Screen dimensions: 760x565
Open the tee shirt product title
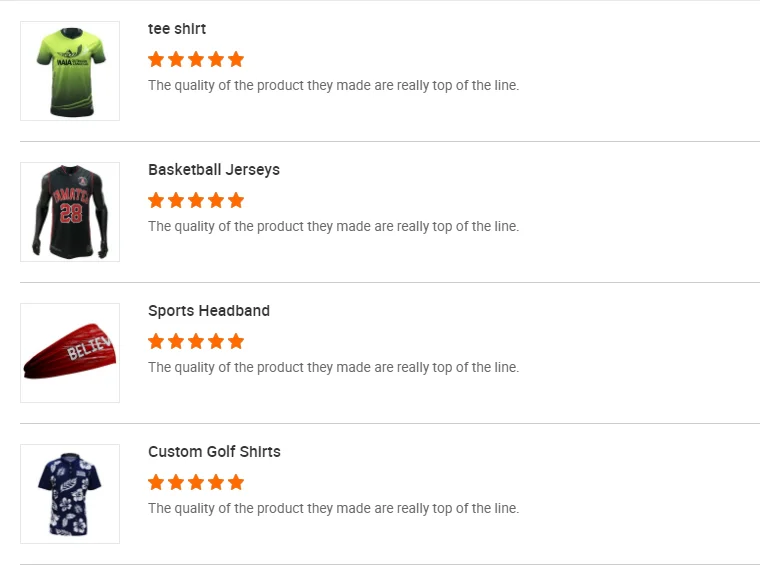point(177,29)
